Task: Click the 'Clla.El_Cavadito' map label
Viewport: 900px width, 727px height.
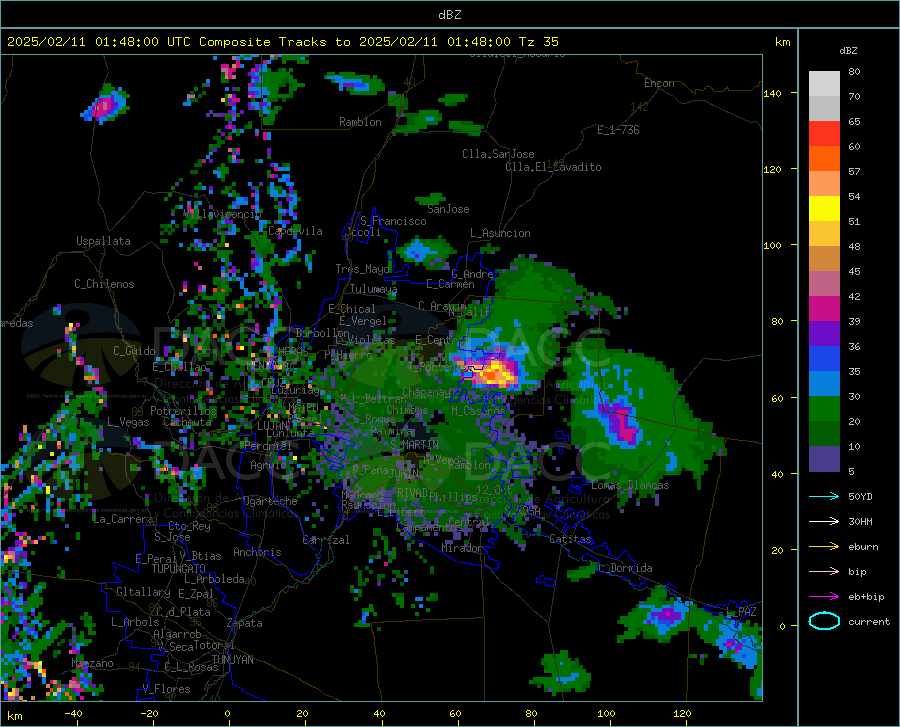Action: point(553,167)
